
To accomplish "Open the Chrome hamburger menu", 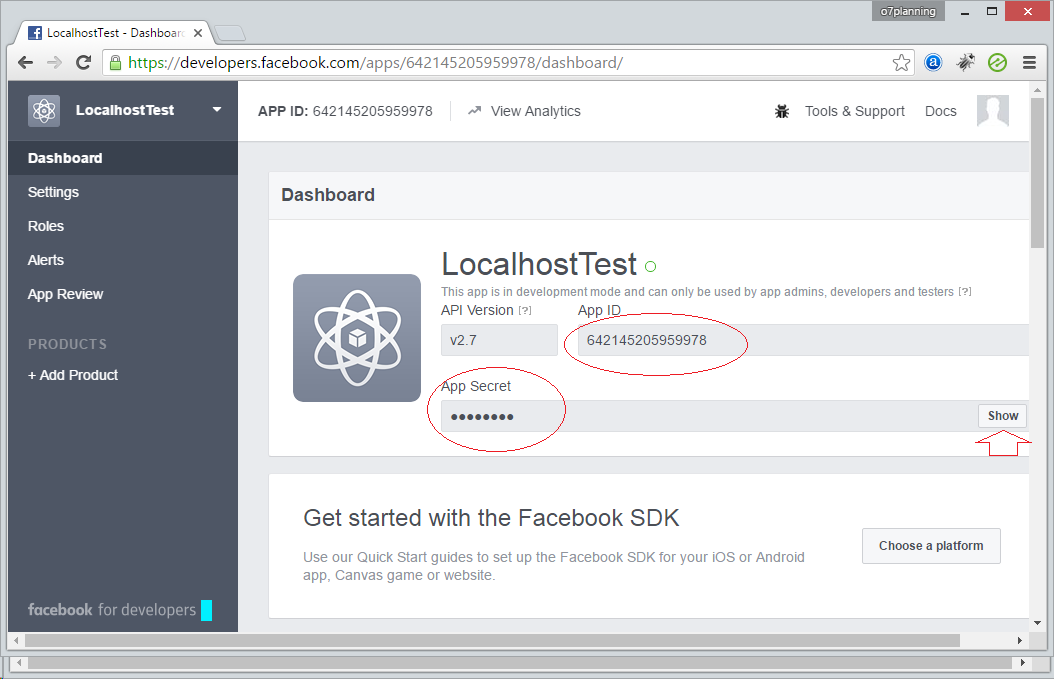I will [x=1029, y=63].
